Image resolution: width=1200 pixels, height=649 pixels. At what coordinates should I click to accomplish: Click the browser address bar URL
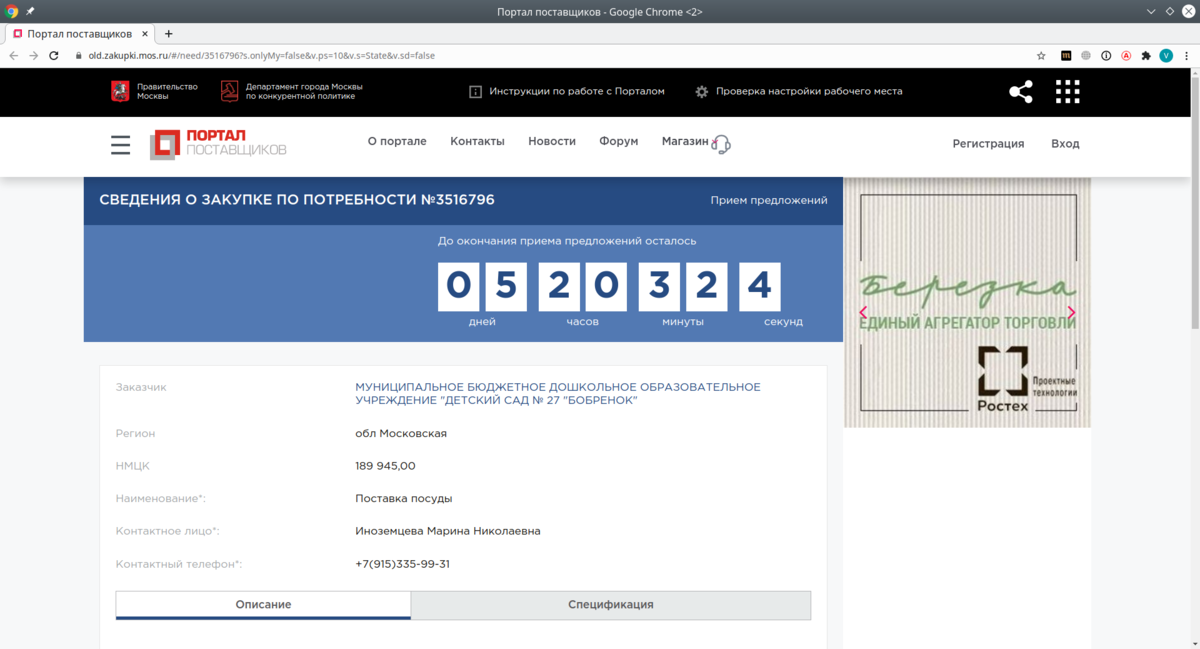261,56
